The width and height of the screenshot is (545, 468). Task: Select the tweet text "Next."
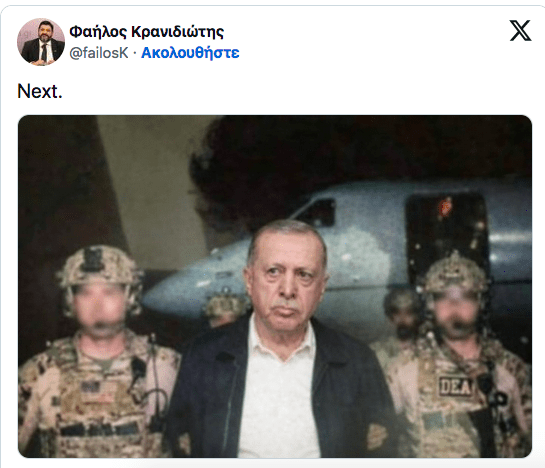[40, 91]
